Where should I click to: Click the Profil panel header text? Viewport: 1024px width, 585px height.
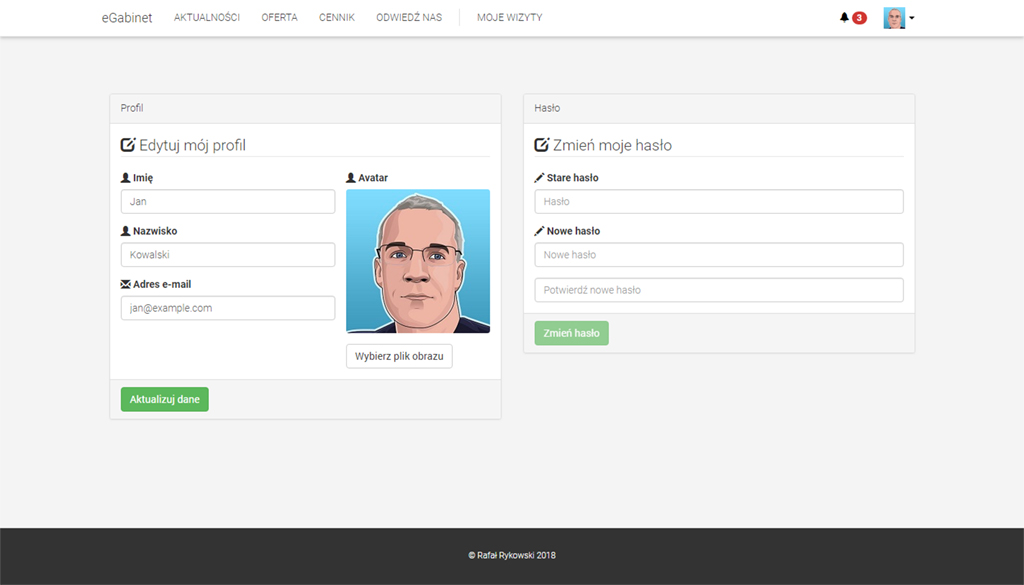point(132,108)
